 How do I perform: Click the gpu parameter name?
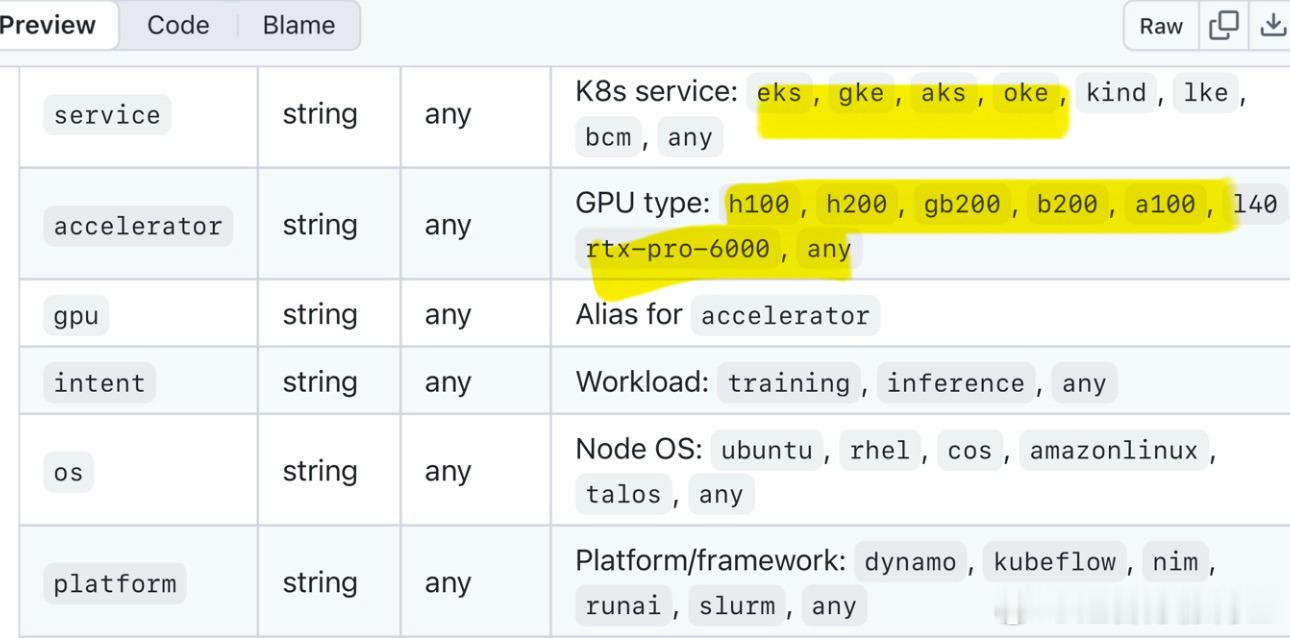tap(76, 316)
